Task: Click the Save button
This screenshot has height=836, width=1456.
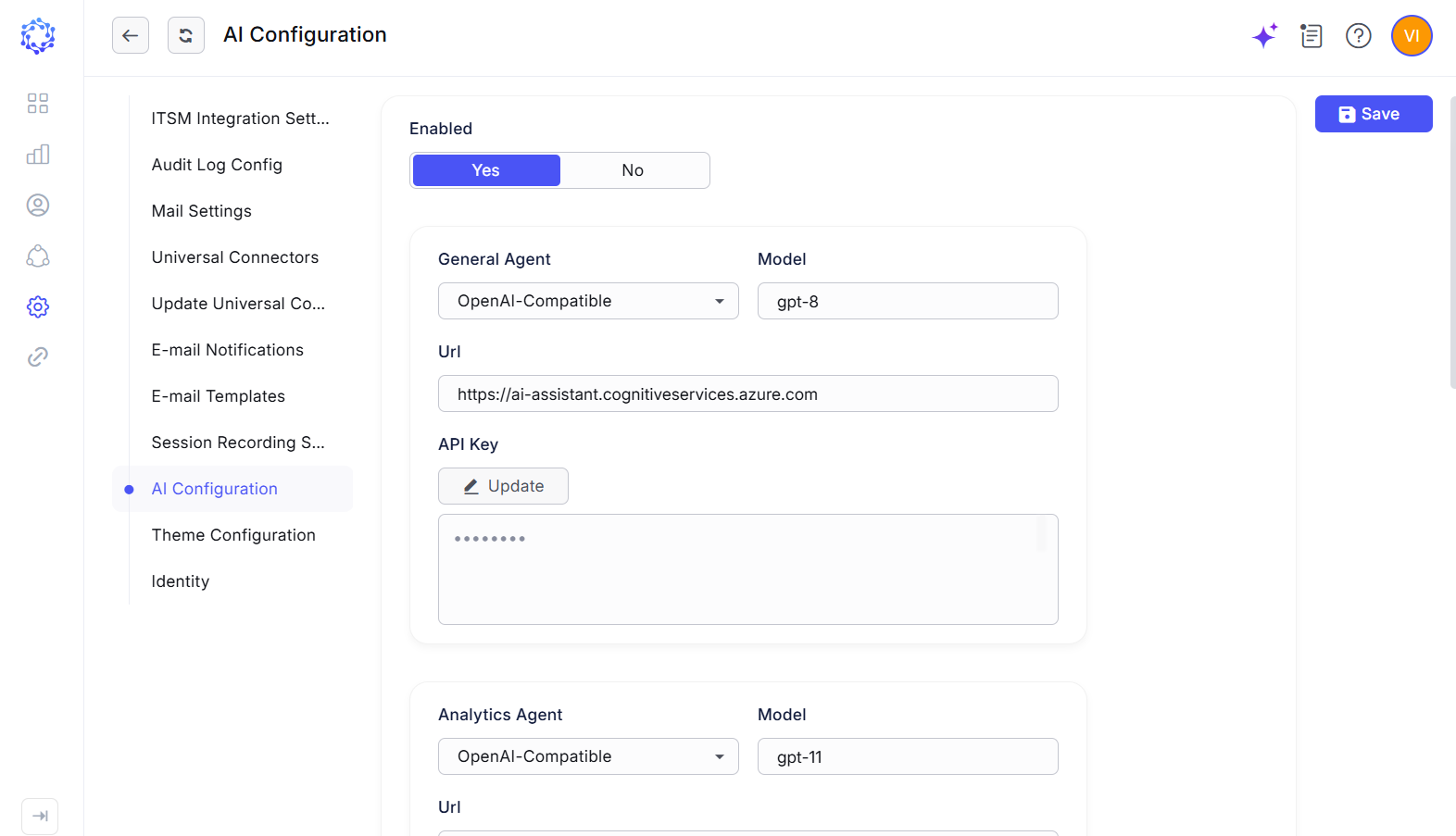Action: tap(1374, 114)
